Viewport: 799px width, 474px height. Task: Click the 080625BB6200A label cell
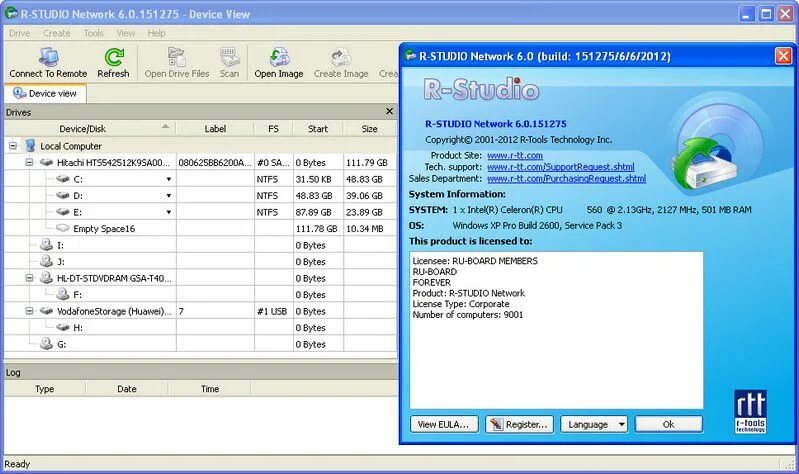pyautogui.click(x=215, y=163)
